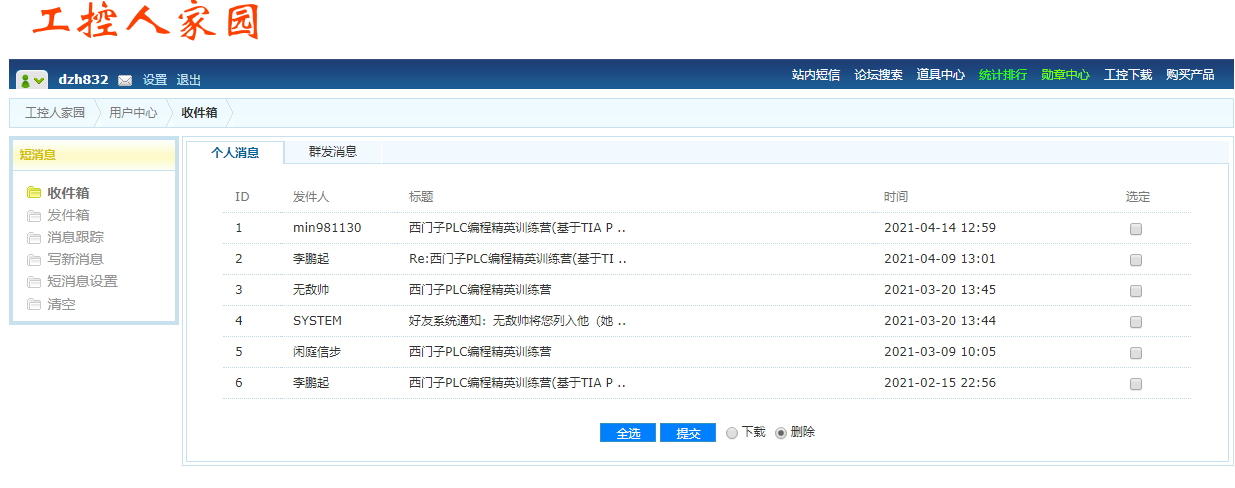Switch to 个人消息 tab
Viewport: 1235px width, 488px height.
click(235, 153)
